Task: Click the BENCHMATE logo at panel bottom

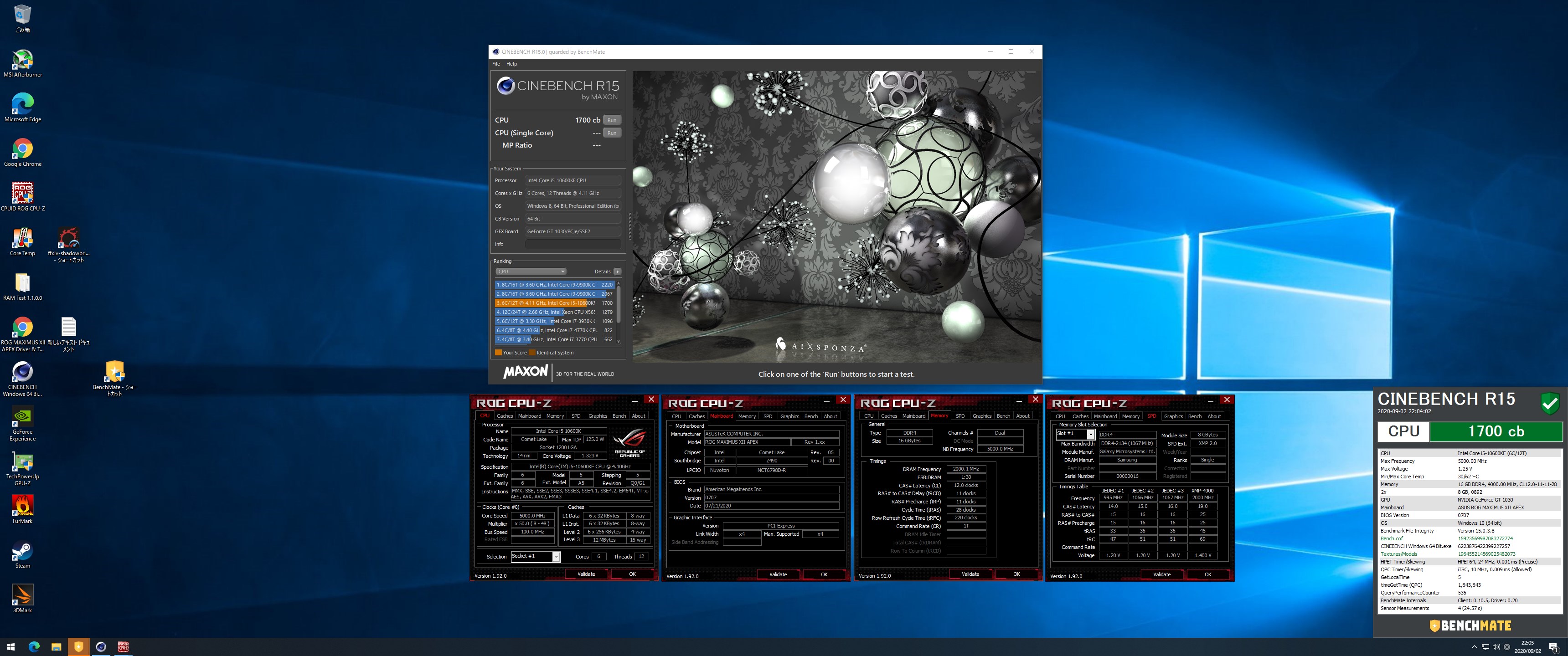Action: [1470, 625]
